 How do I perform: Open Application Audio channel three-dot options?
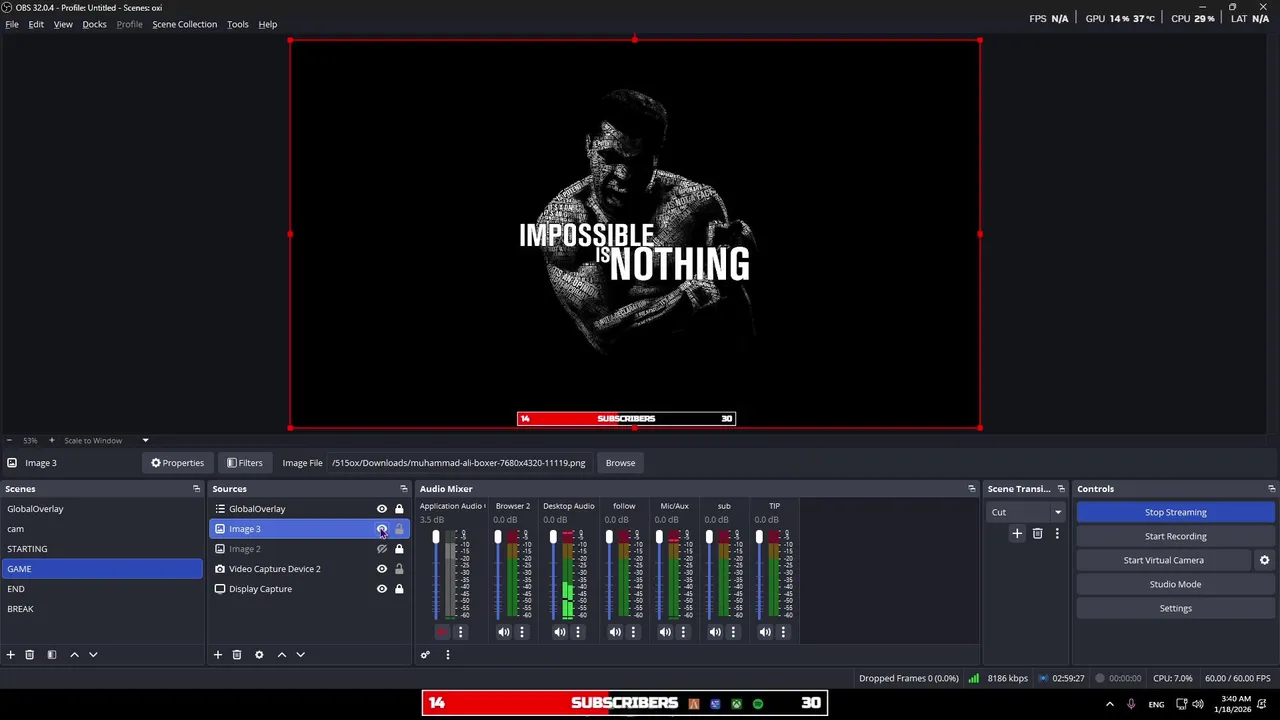pyautogui.click(x=461, y=632)
